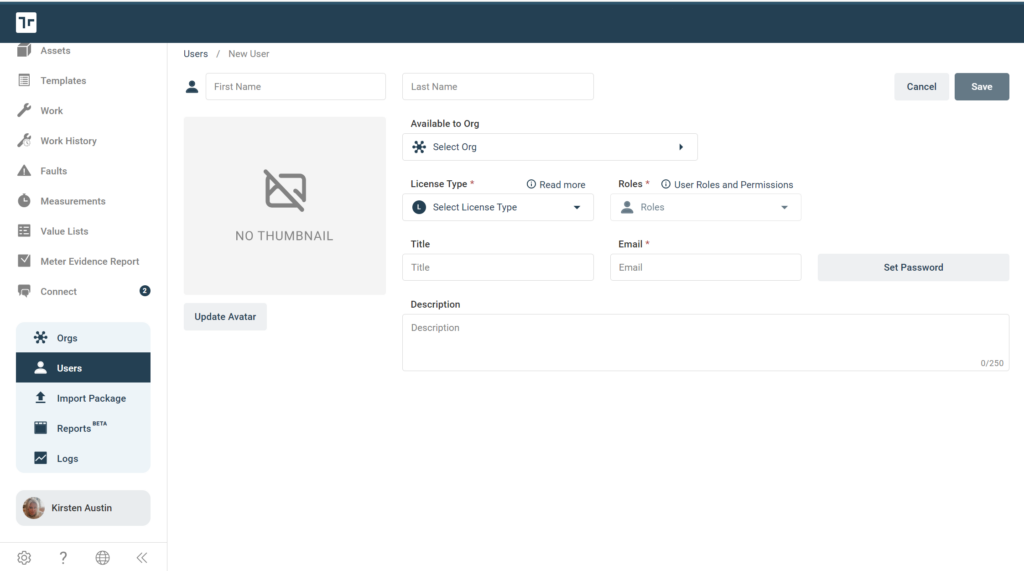Open Meter Evidence Report
The width and height of the screenshot is (1024, 571).
click(x=89, y=261)
